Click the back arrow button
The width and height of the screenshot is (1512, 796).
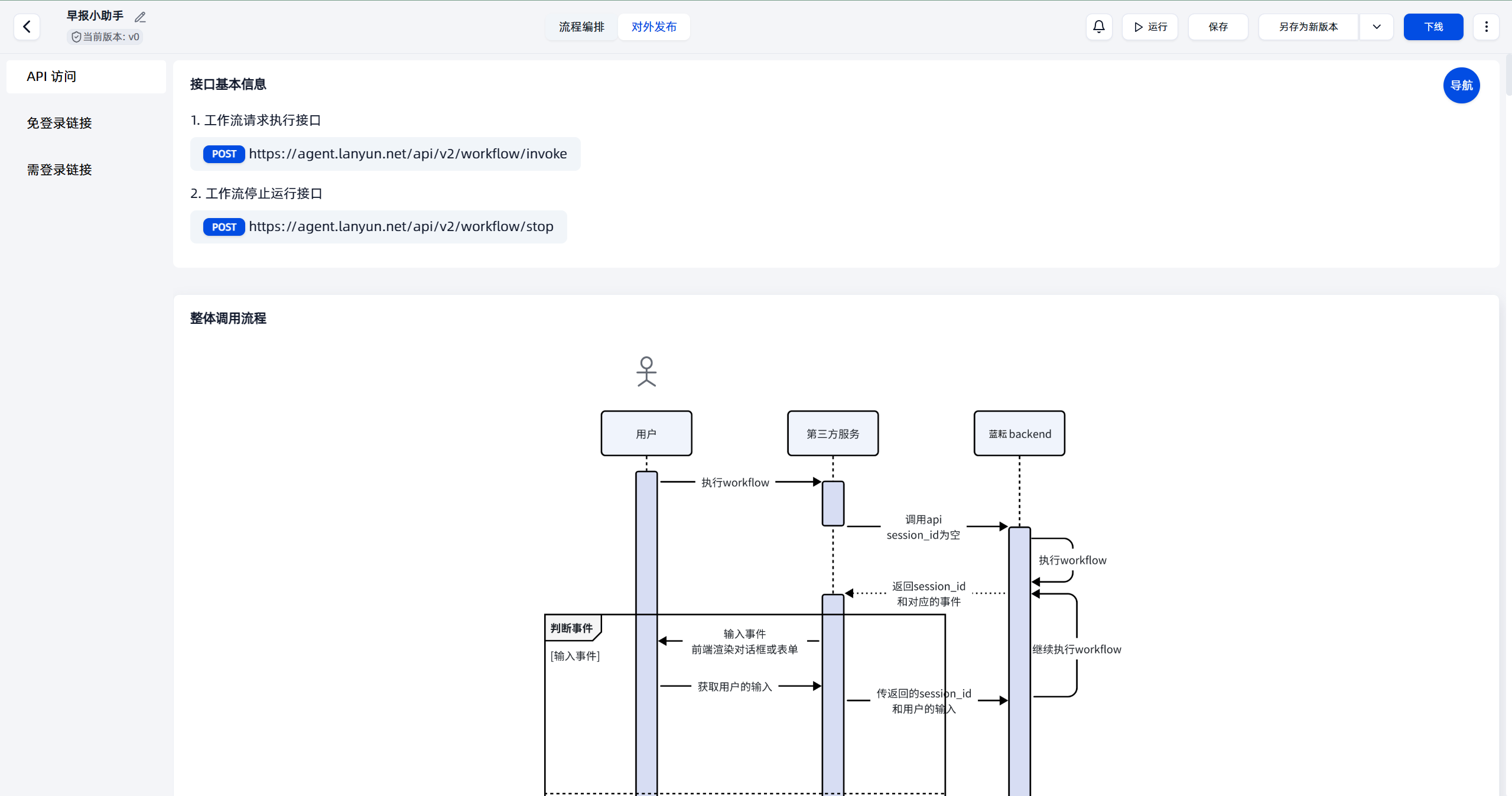[x=27, y=27]
